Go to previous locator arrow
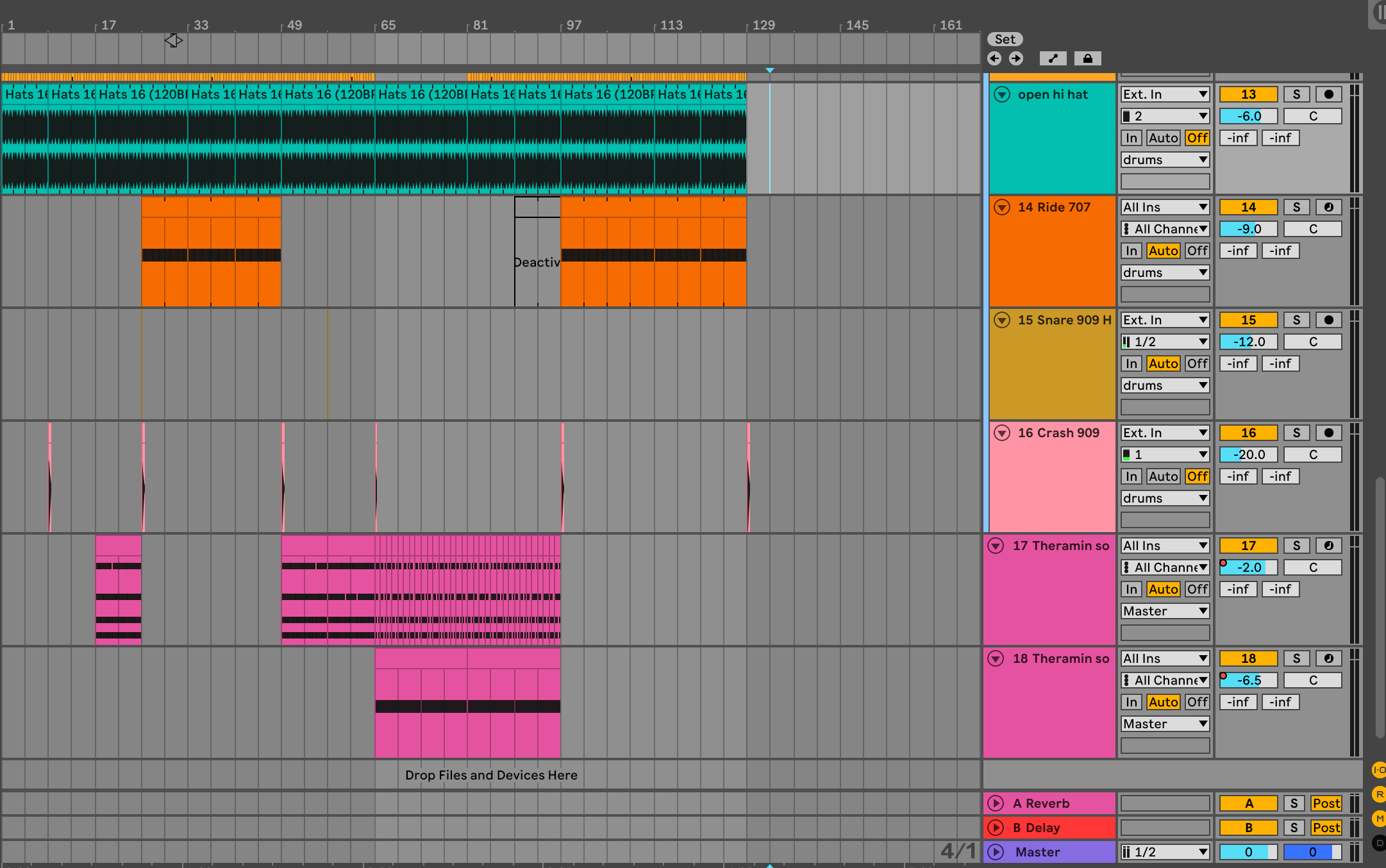The width and height of the screenshot is (1386, 868). [x=994, y=58]
